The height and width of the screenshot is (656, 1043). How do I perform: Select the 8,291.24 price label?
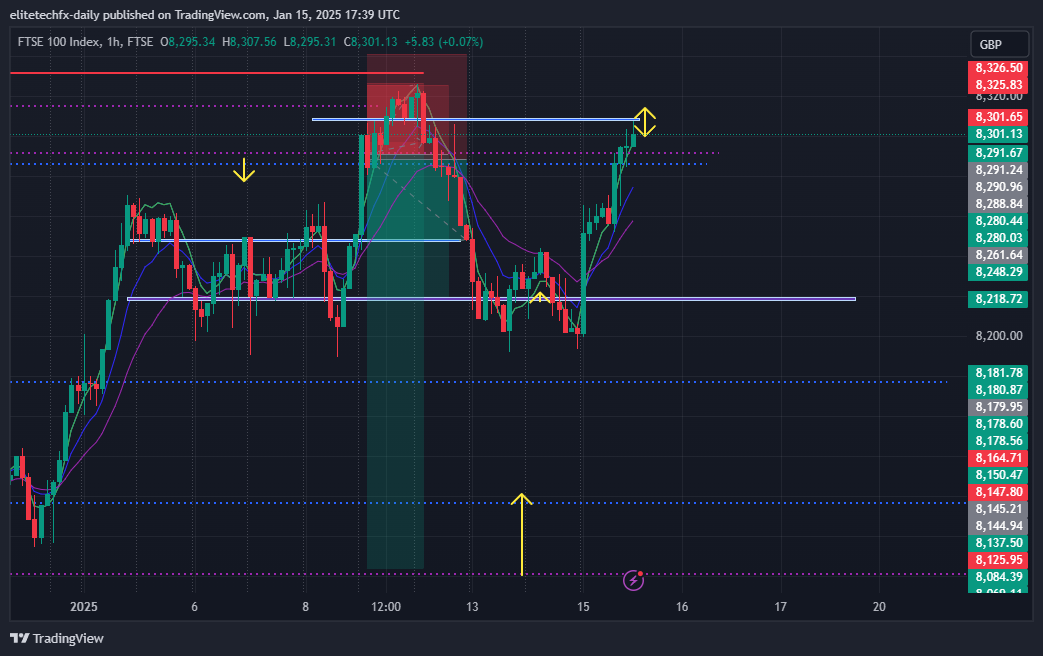(x=998, y=170)
